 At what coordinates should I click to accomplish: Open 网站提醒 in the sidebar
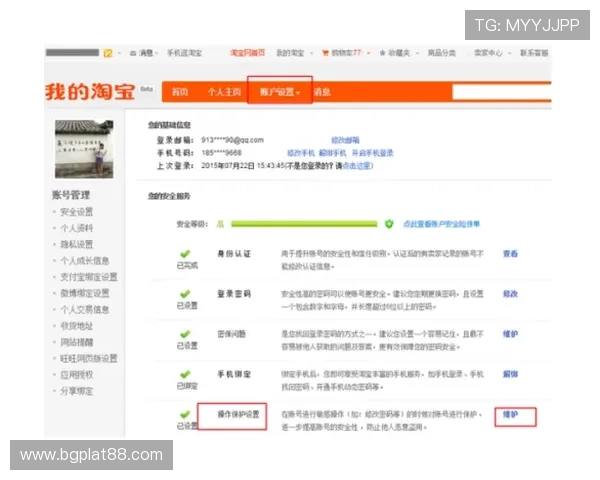77,342
